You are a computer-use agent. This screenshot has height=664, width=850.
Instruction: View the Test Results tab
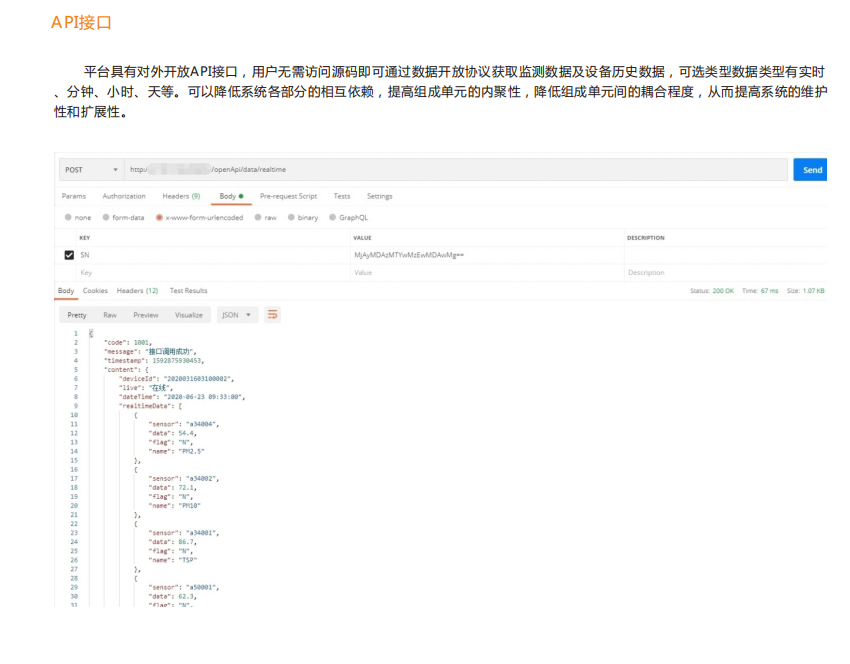point(188,291)
